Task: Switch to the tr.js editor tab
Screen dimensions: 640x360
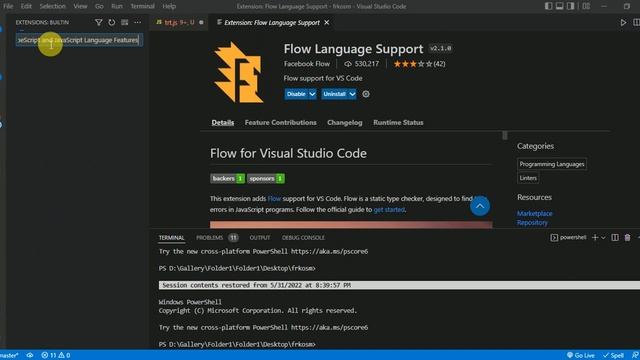Action: click(180, 22)
